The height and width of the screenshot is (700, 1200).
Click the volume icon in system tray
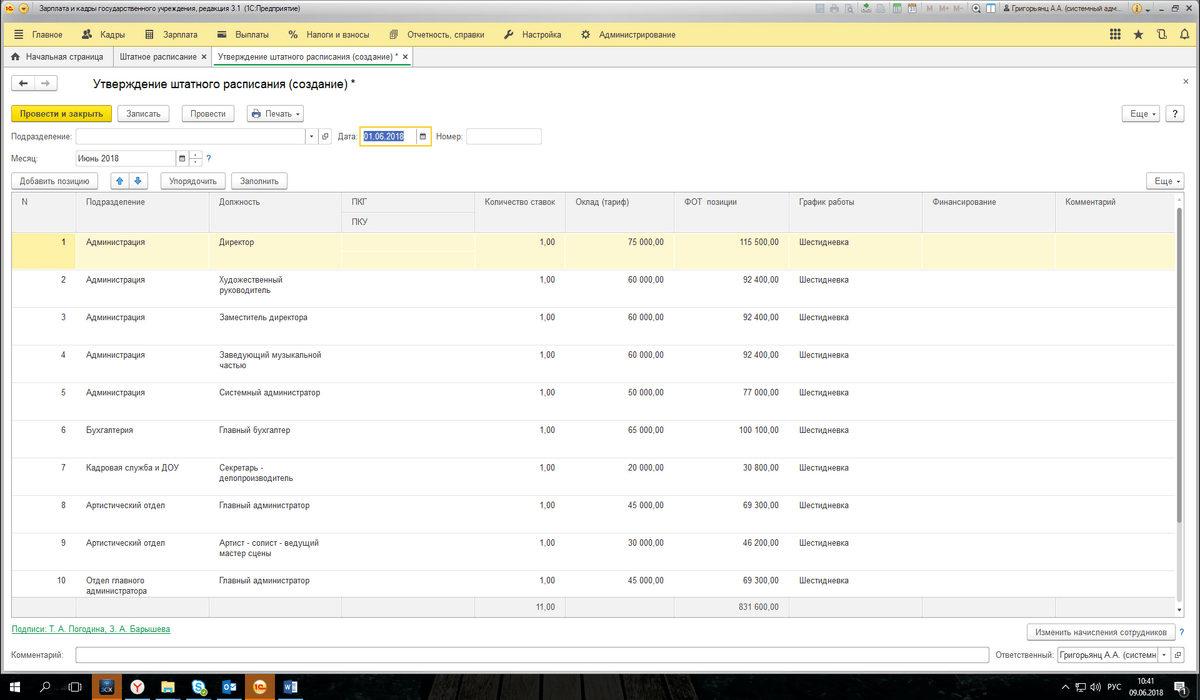(x=1096, y=687)
